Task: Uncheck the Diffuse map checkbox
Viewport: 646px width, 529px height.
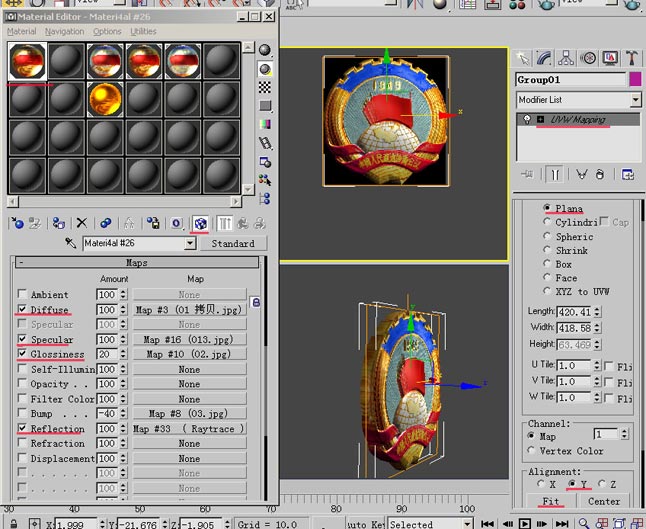Action: [22, 309]
